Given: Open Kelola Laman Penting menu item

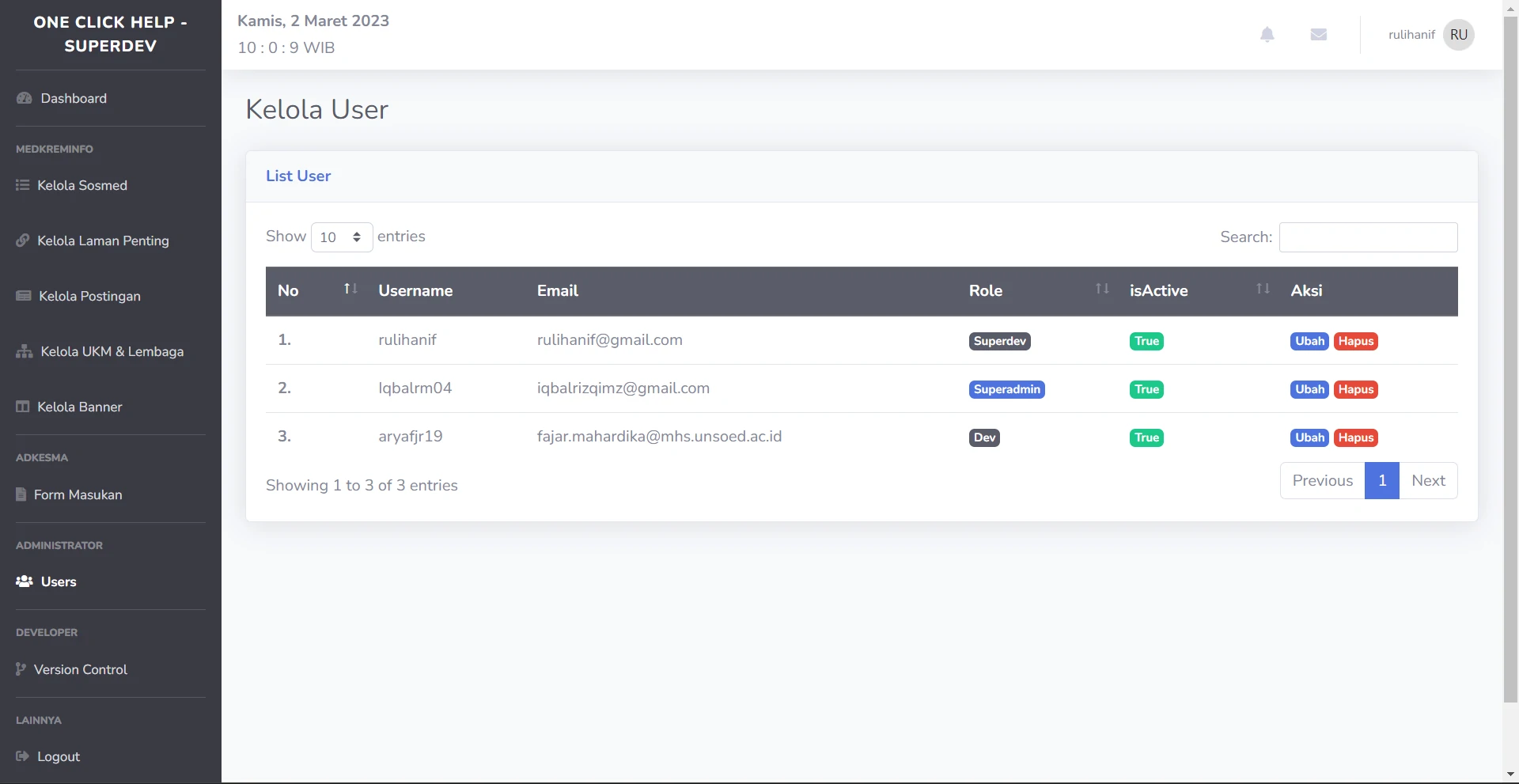Looking at the screenshot, I should pyautogui.click(x=103, y=241).
